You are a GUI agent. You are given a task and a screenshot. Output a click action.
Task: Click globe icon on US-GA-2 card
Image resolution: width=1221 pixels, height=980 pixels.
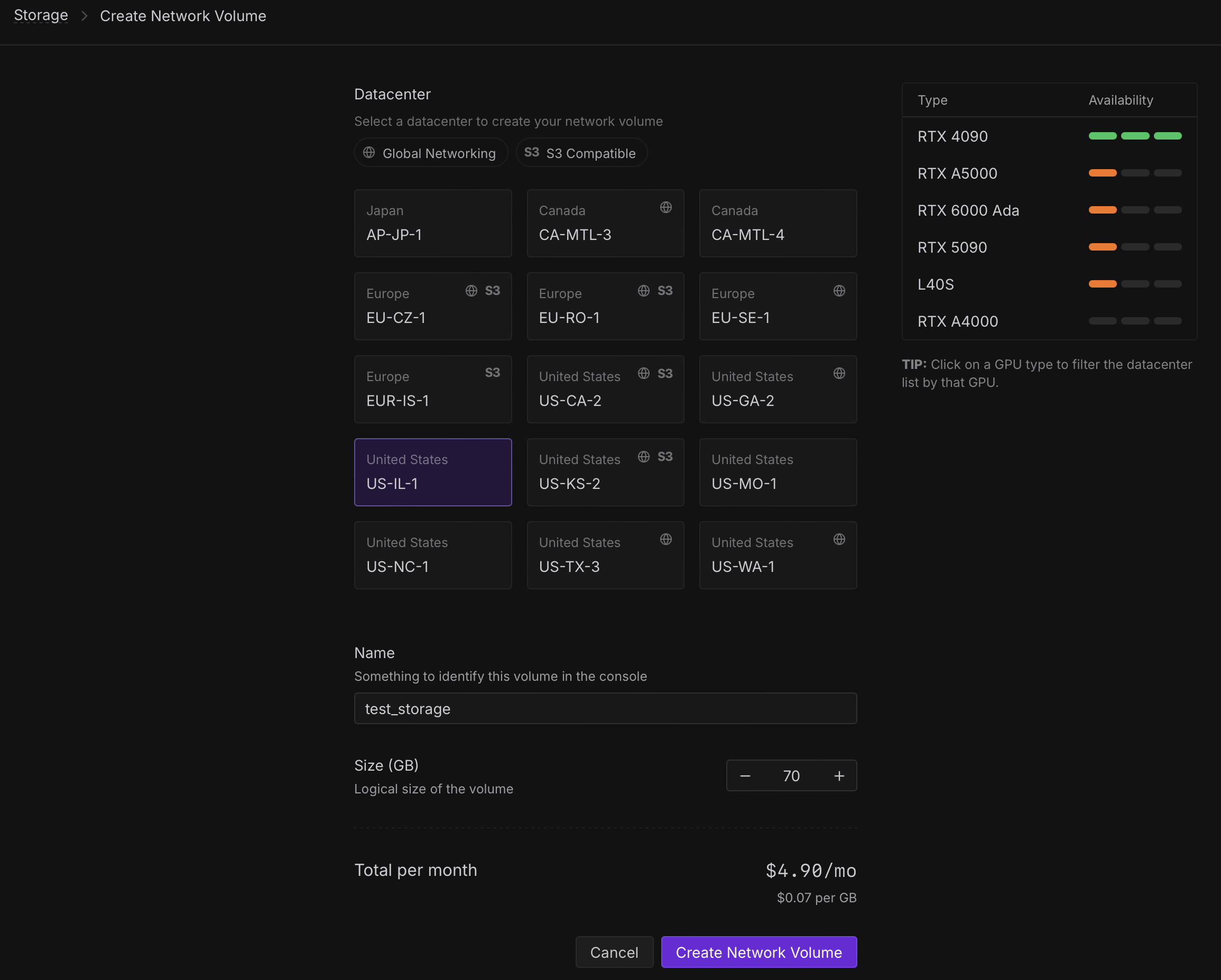coord(839,373)
